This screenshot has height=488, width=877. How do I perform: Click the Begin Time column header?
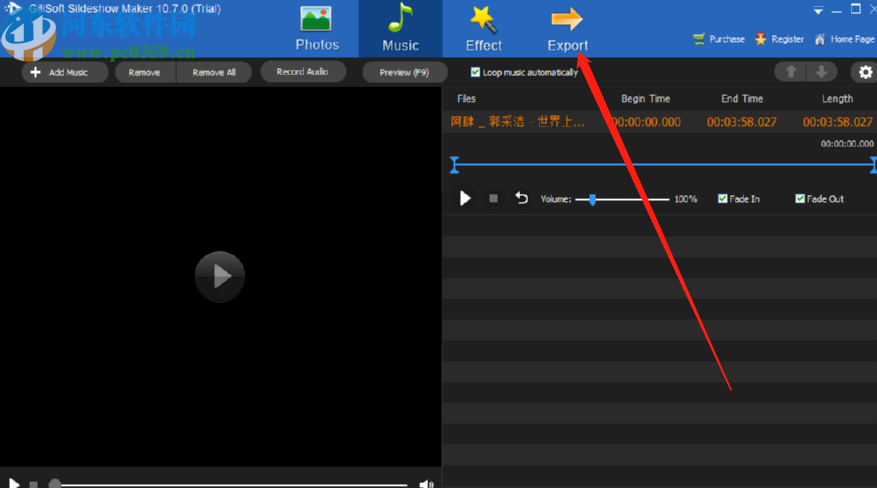tap(645, 99)
